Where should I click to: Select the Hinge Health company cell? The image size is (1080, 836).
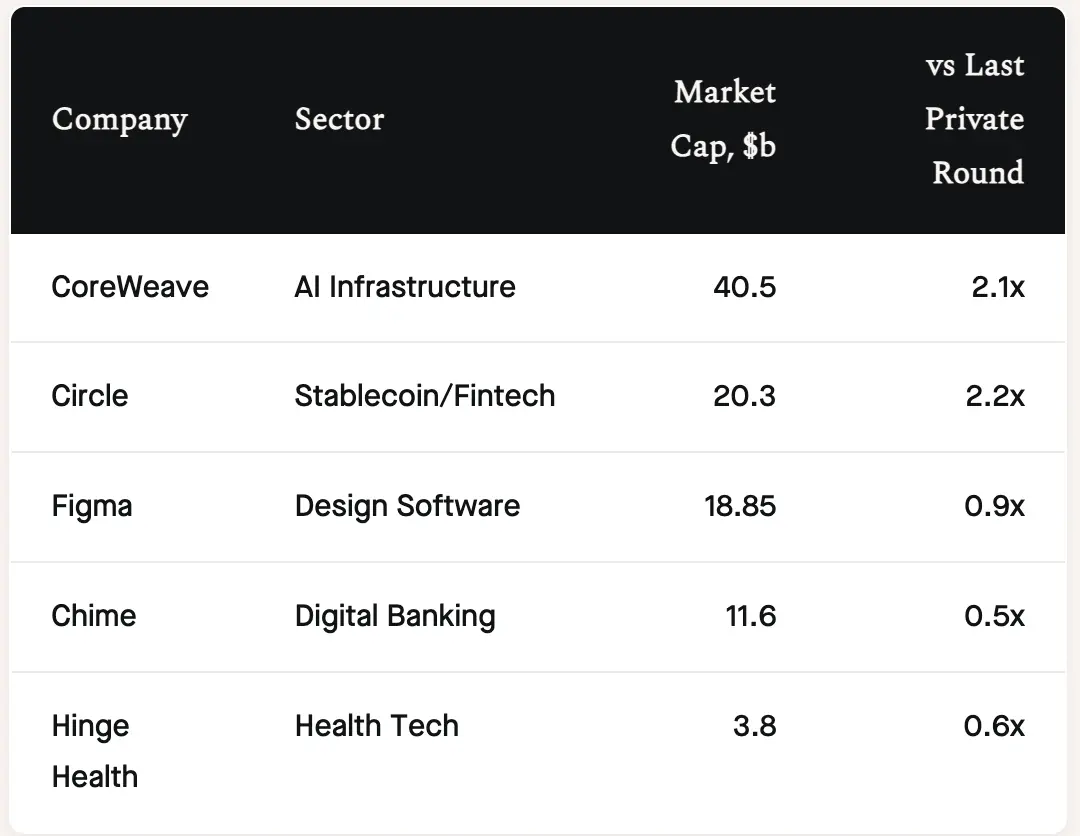click(x=94, y=751)
